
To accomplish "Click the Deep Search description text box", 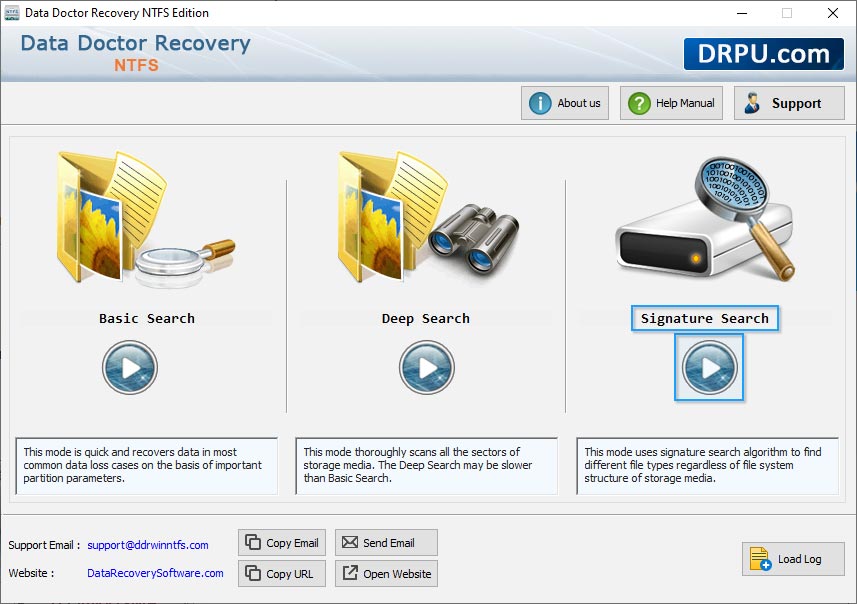I will coord(426,466).
